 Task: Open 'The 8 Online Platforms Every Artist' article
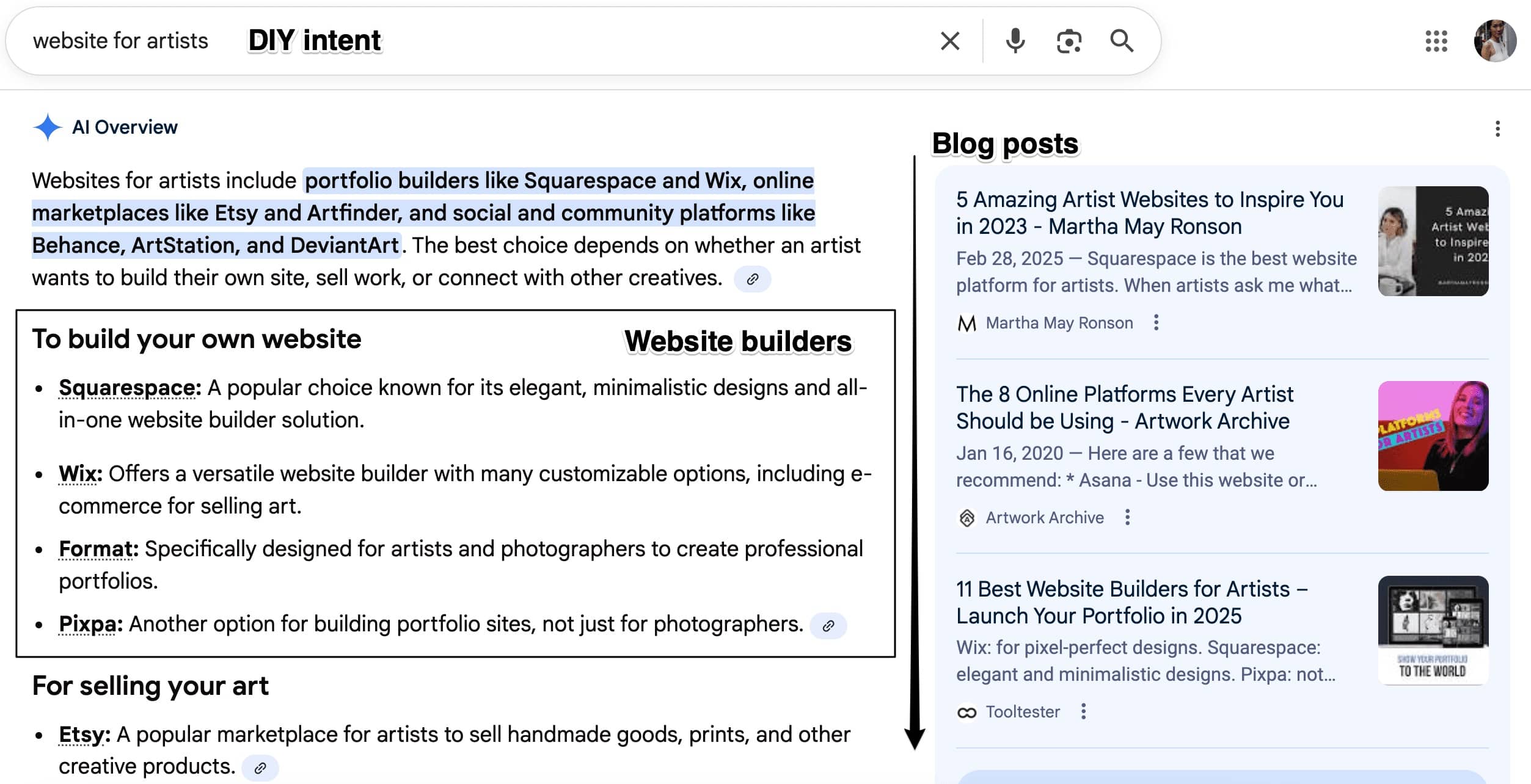coord(1125,408)
